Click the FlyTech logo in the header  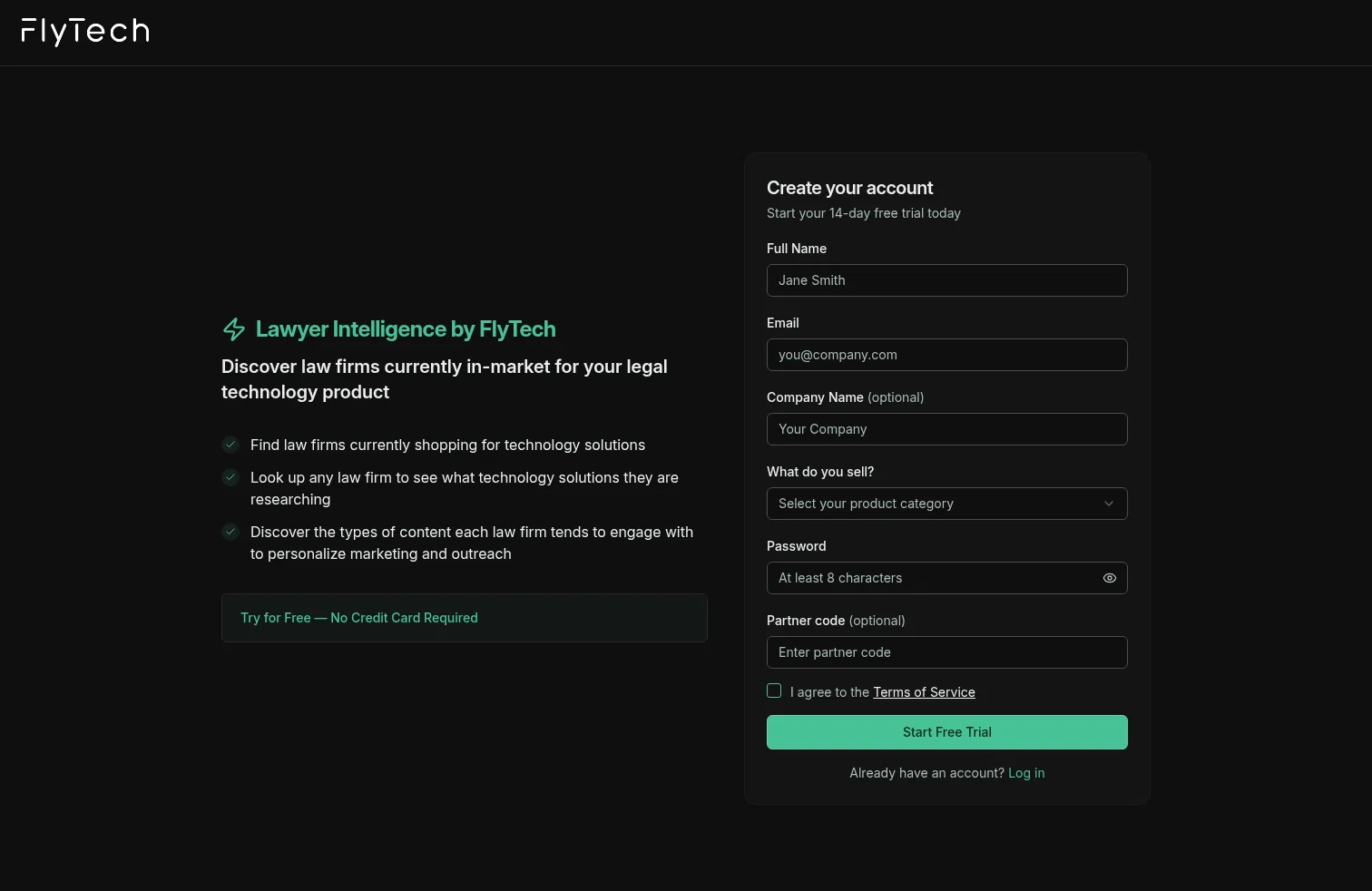click(x=85, y=32)
